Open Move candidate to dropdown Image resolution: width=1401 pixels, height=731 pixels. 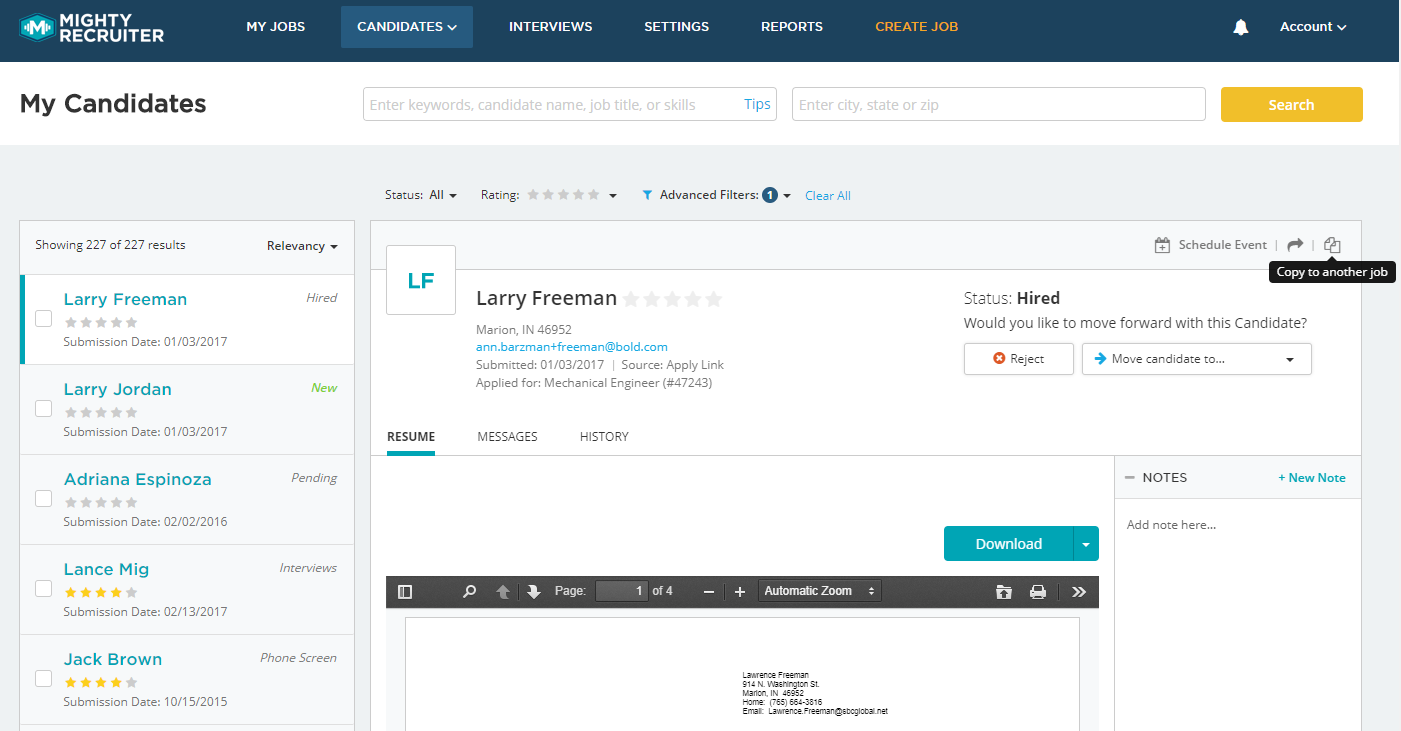(1197, 359)
